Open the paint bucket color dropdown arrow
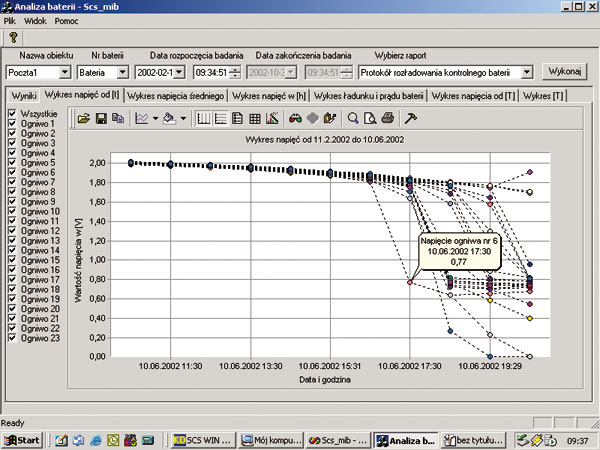Viewport: 600px width, 450px height. 183,119
